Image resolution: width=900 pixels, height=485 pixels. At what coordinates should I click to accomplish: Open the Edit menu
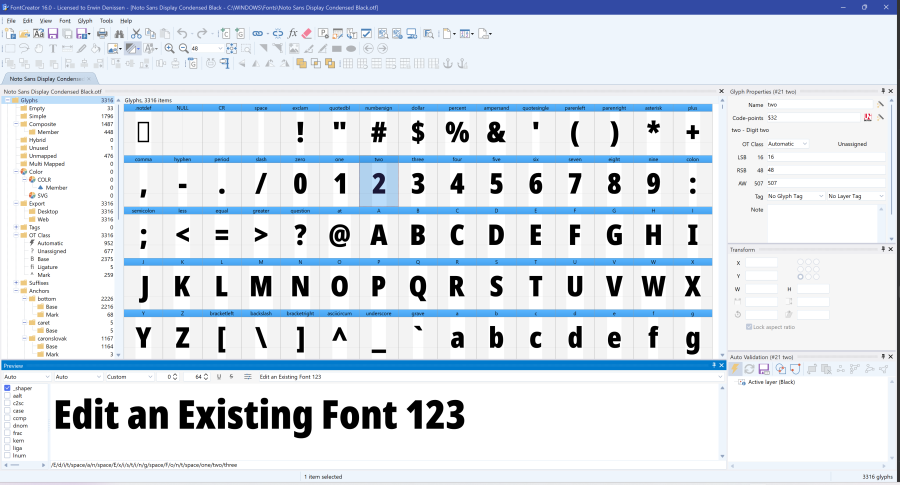tap(28, 21)
